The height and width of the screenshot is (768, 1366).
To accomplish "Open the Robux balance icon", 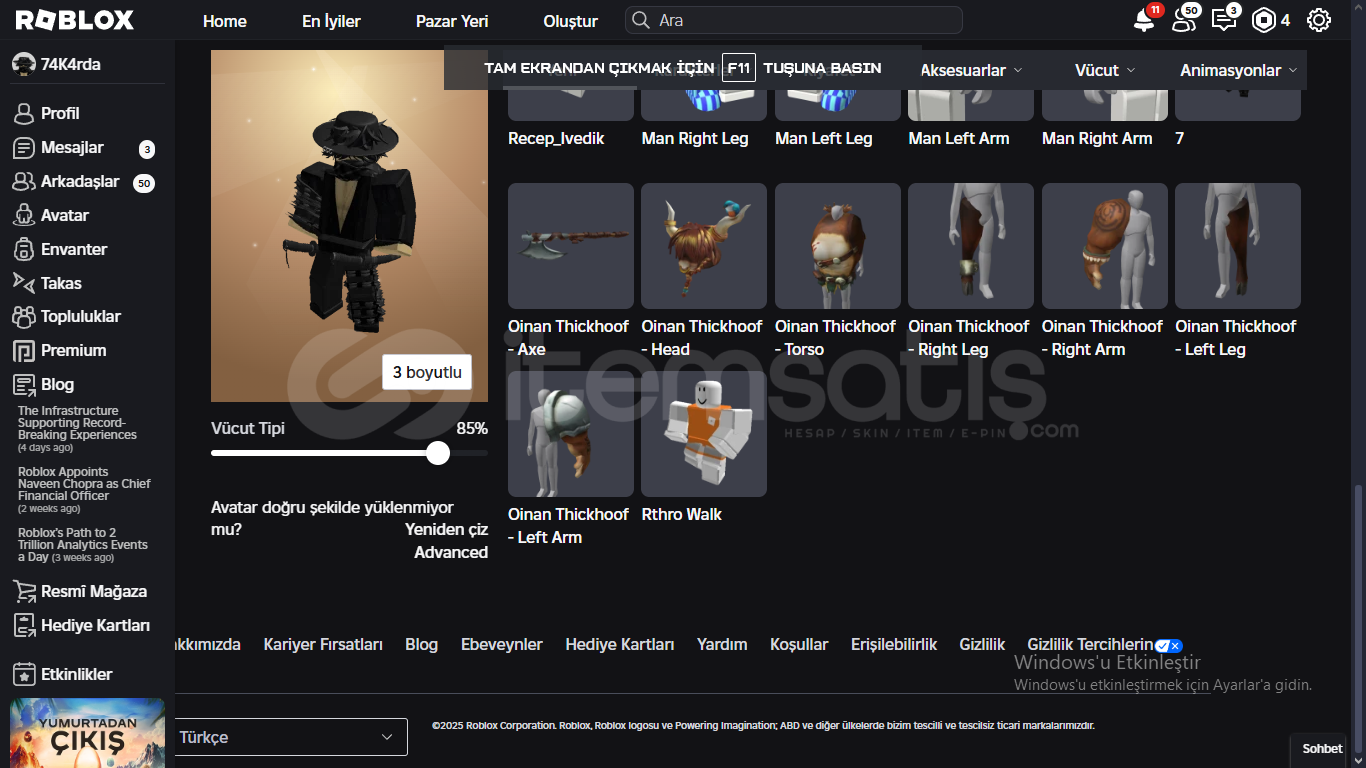I will tap(1264, 20).
